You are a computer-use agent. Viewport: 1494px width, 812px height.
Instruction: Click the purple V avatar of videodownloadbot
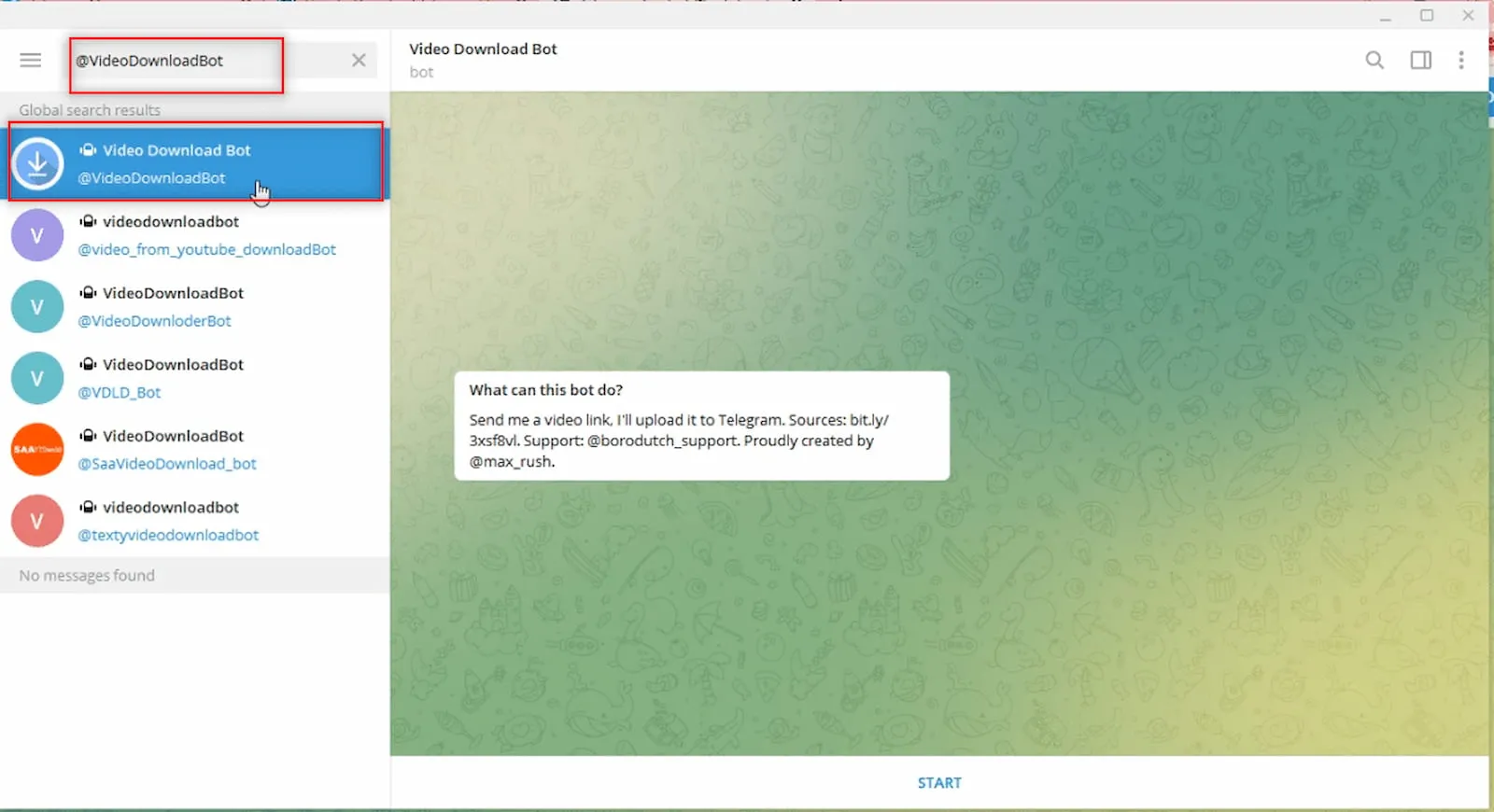tap(37, 236)
